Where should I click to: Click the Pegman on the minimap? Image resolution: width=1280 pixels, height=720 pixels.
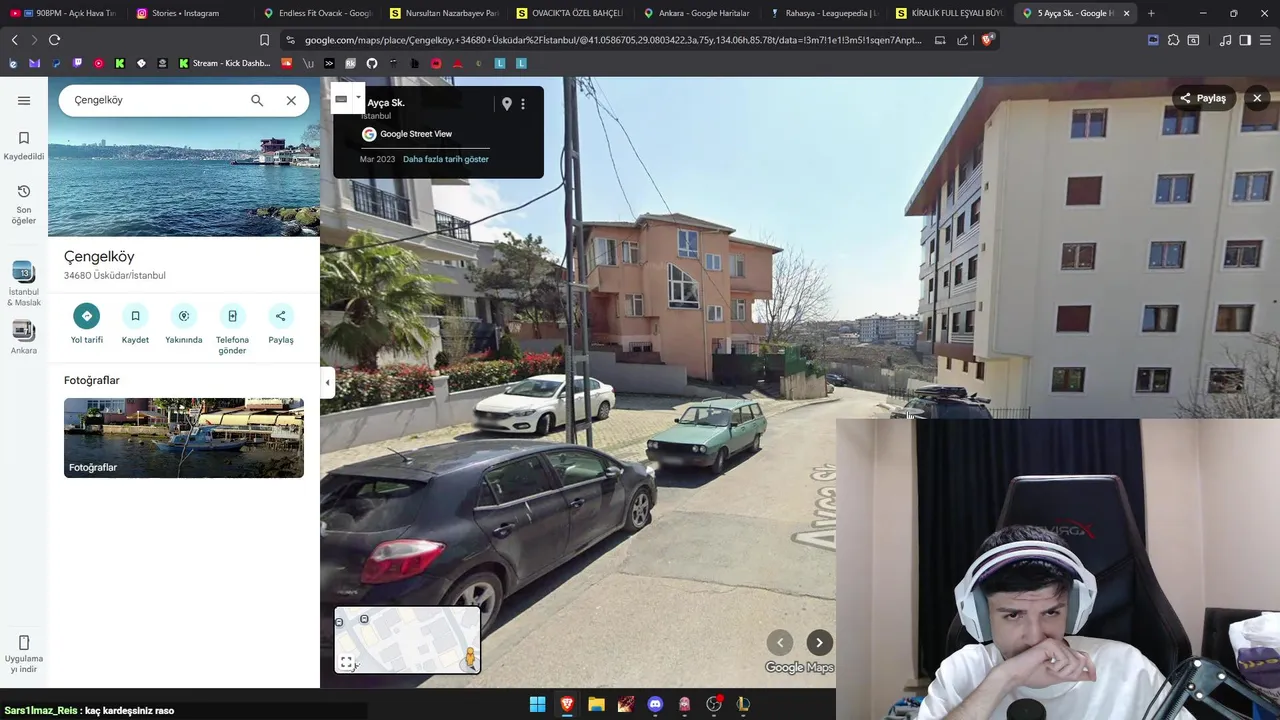click(470, 658)
